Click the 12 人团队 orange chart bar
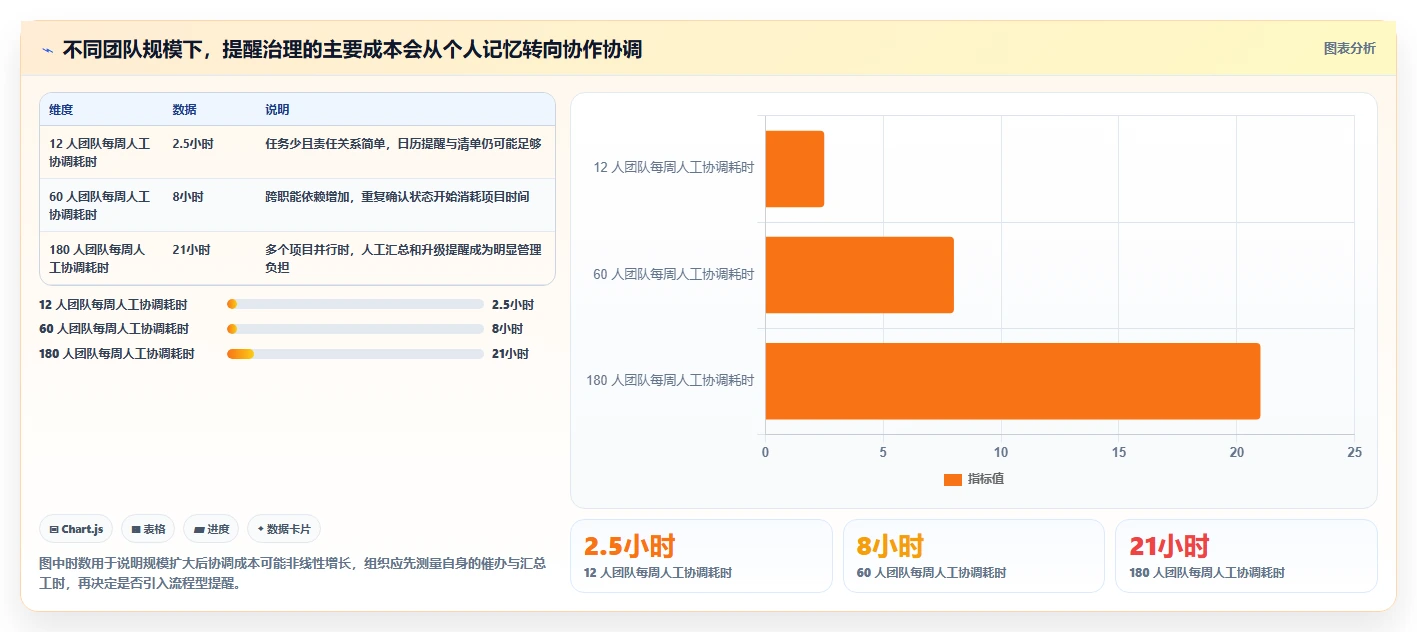Screen dimensions: 1417x632 (795, 169)
